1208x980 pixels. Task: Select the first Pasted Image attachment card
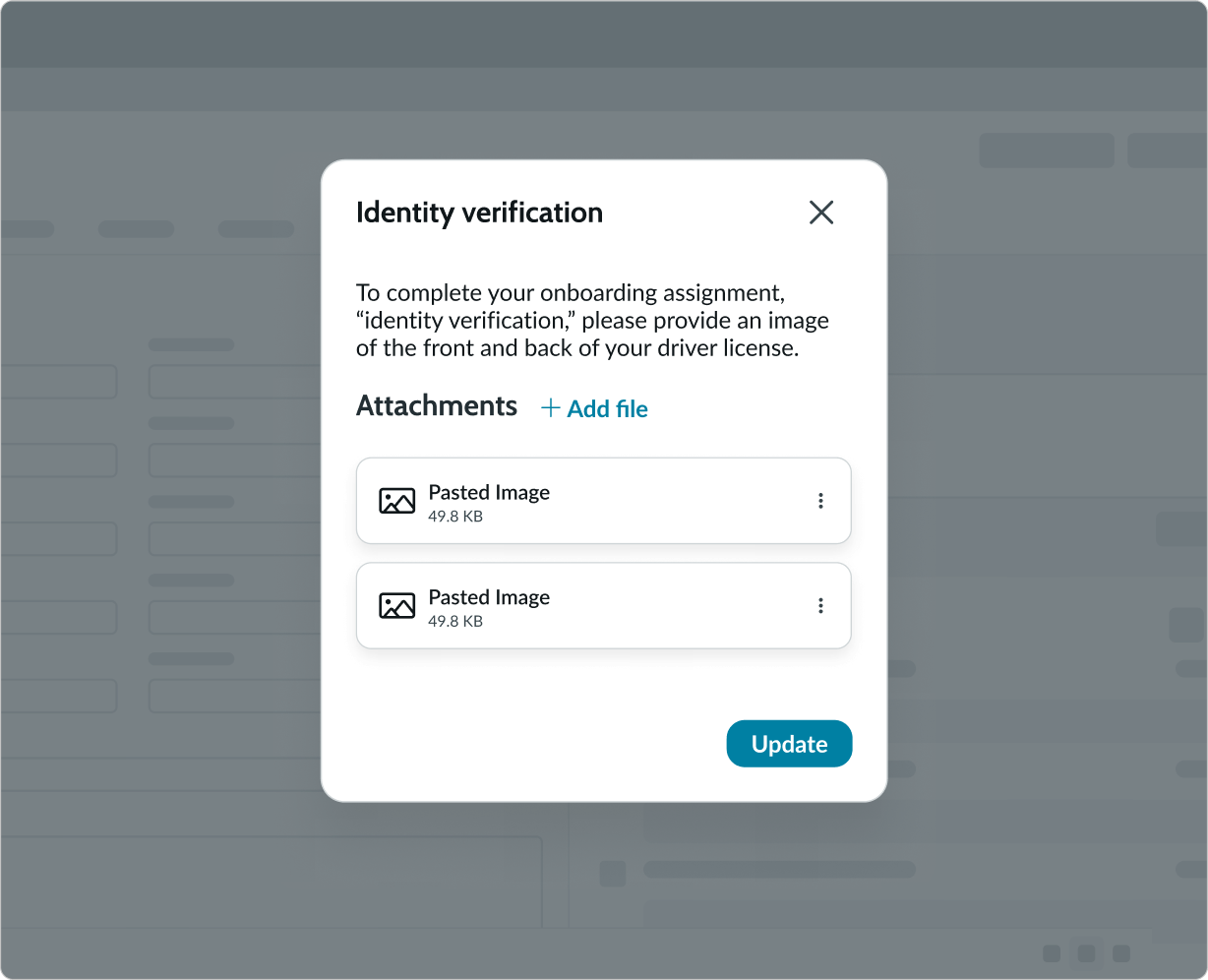click(604, 501)
